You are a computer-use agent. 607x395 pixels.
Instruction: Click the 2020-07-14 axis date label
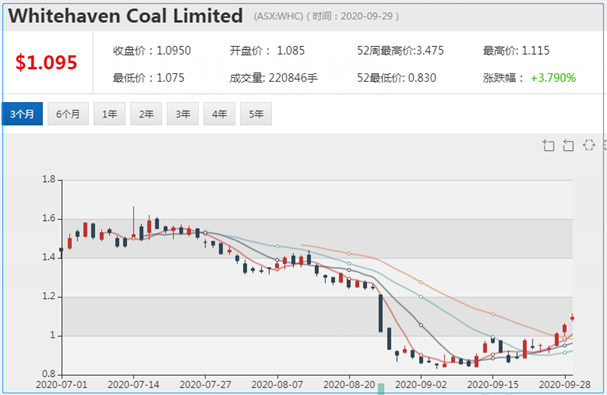[134, 385]
